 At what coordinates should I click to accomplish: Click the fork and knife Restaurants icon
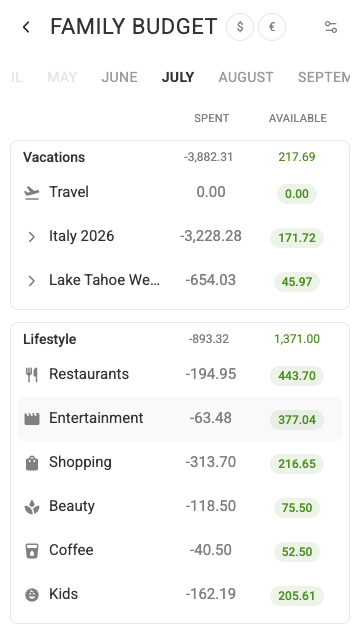click(32, 375)
